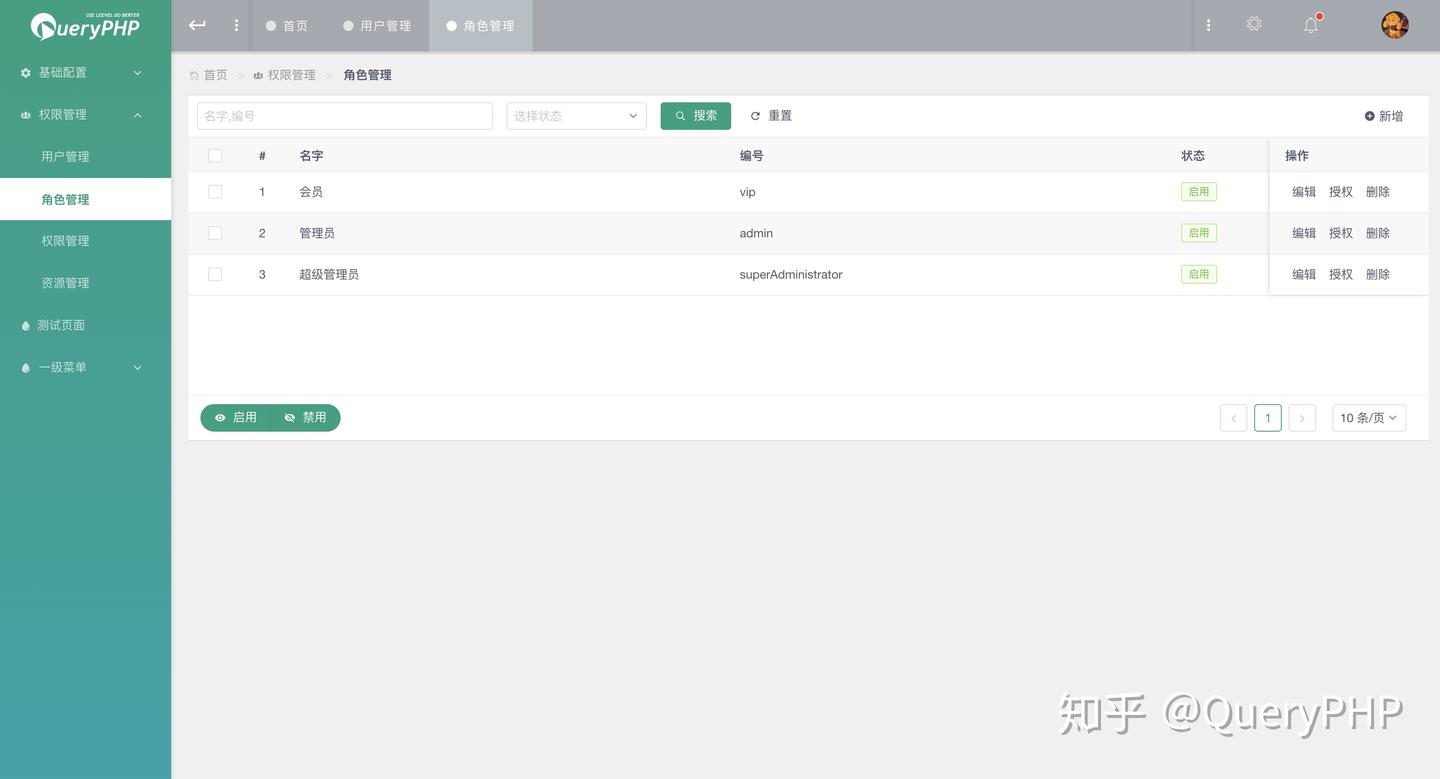Viewport: 1440px width, 779px height.
Task: Select the 角色管理 tab
Action: point(481,26)
